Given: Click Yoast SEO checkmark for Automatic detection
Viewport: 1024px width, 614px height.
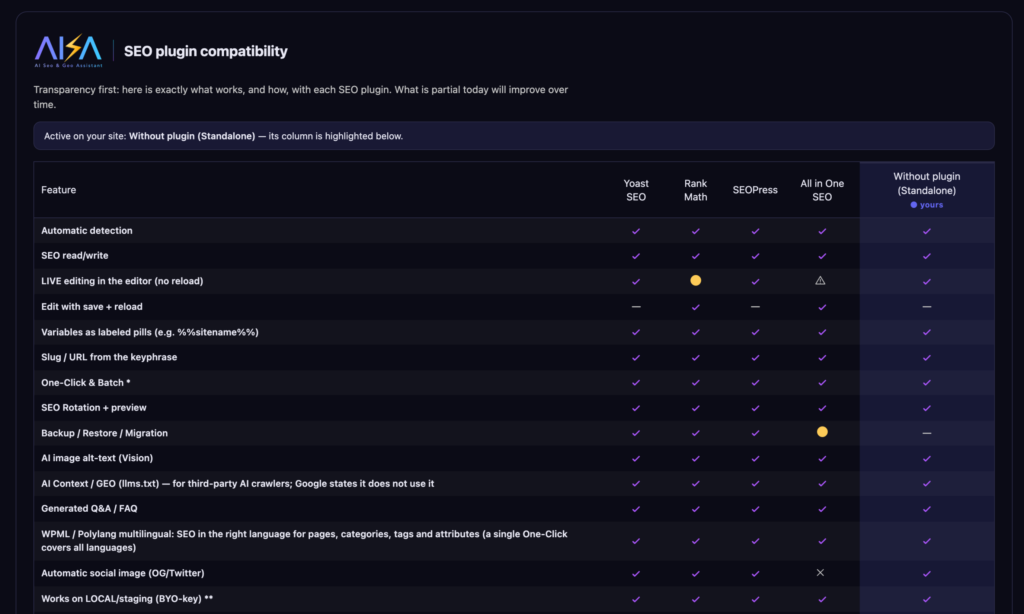Looking at the screenshot, I should (x=636, y=231).
